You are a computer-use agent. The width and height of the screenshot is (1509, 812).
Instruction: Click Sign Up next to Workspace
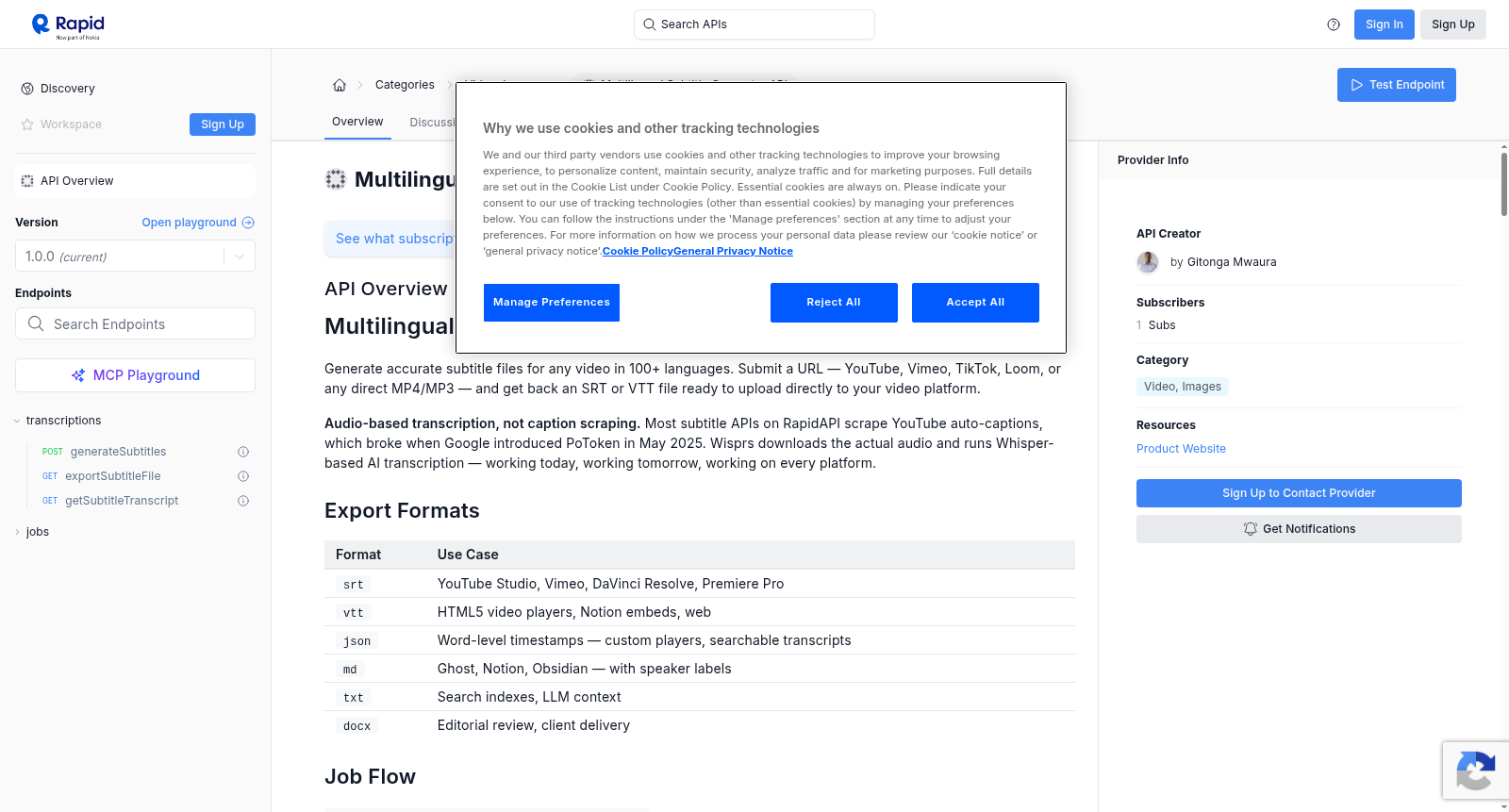point(223,124)
